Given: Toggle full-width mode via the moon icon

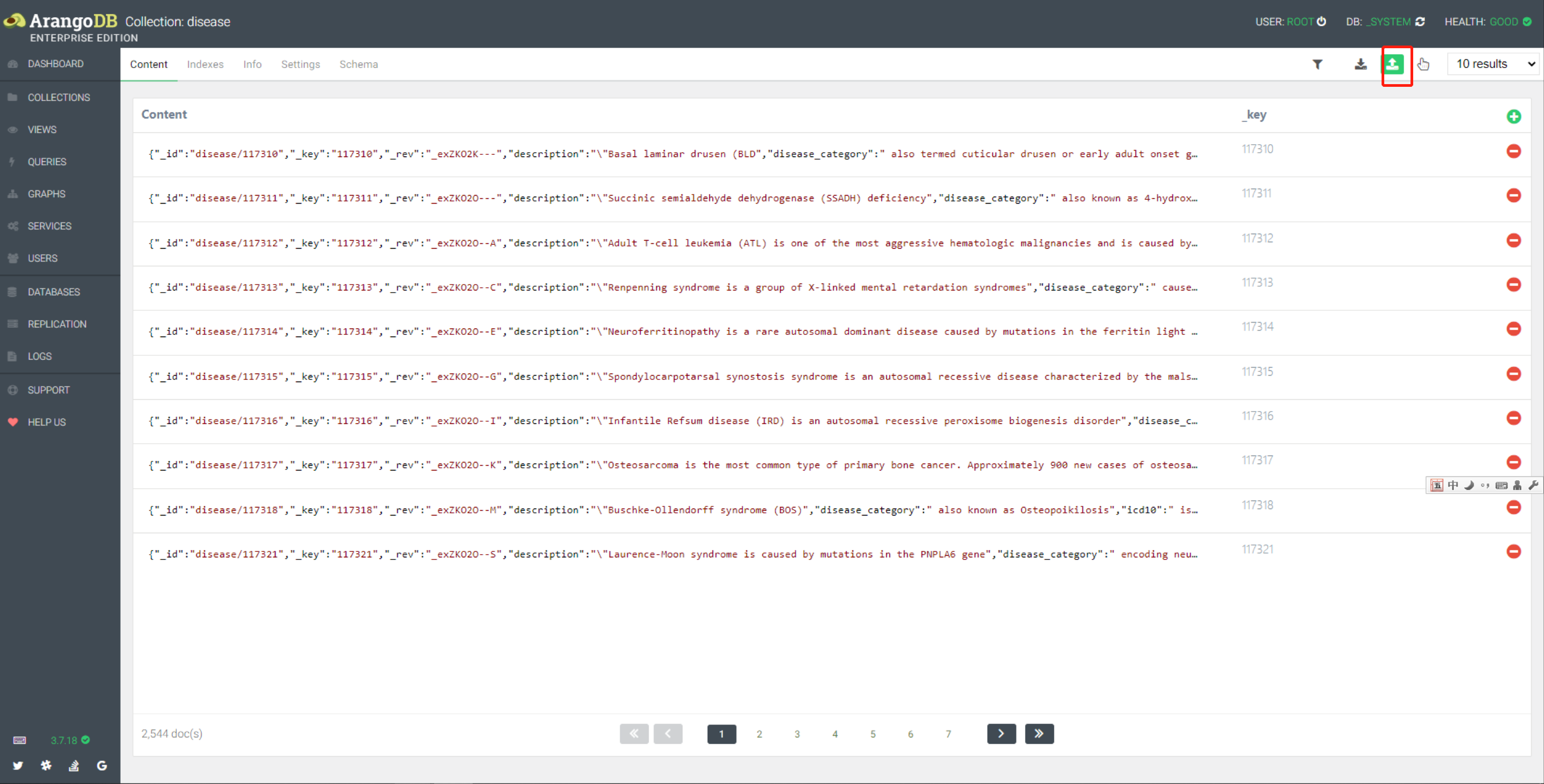Looking at the screenshot, I should 1469,485.
